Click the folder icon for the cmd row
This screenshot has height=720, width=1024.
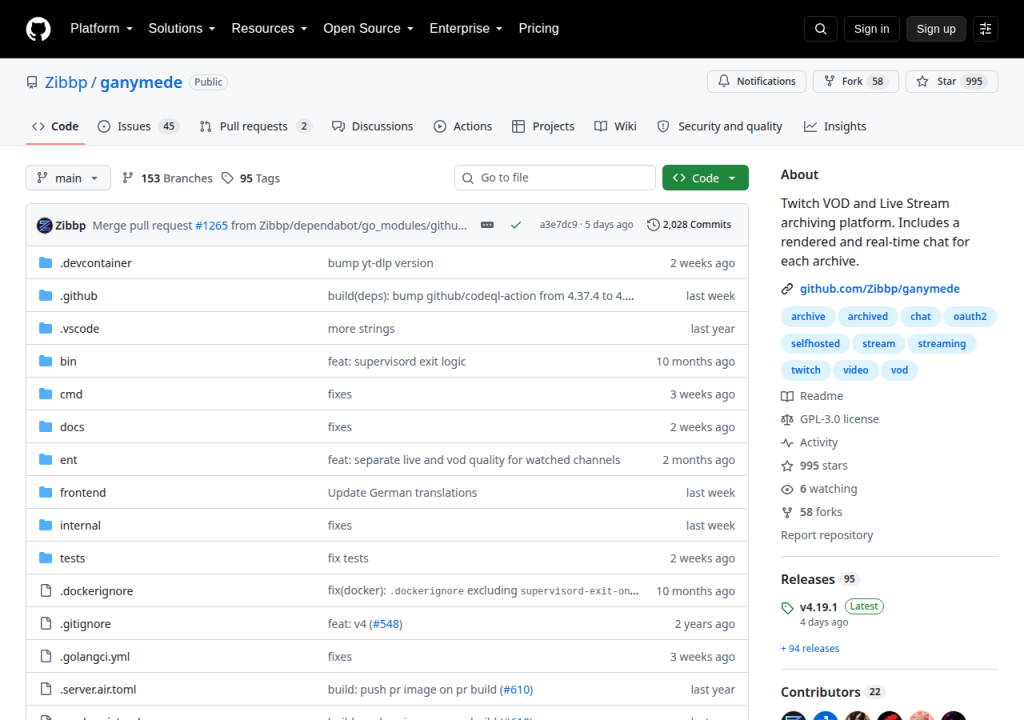tap(45, 394)
